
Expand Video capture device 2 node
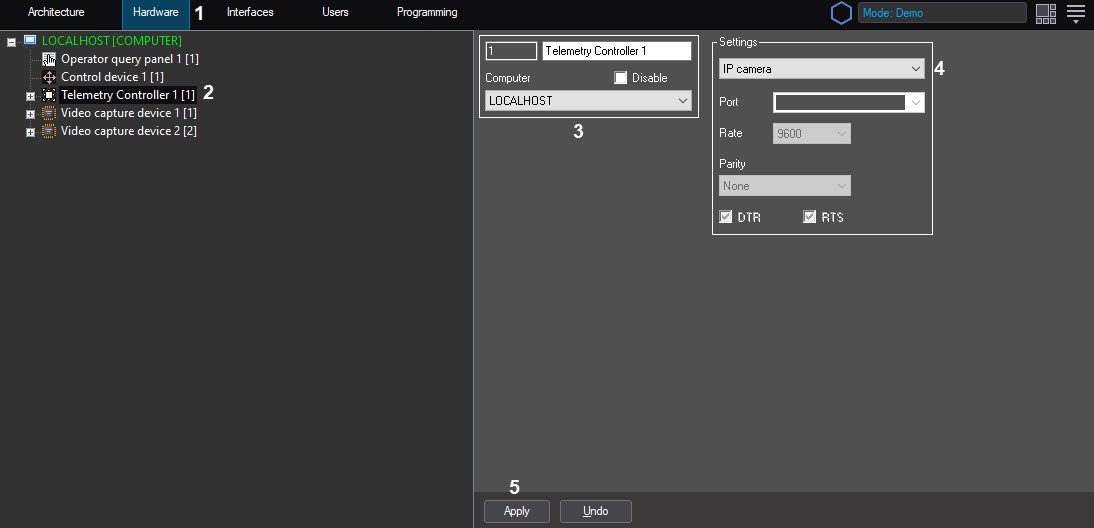pyautogui.click(x=30, y=132)
